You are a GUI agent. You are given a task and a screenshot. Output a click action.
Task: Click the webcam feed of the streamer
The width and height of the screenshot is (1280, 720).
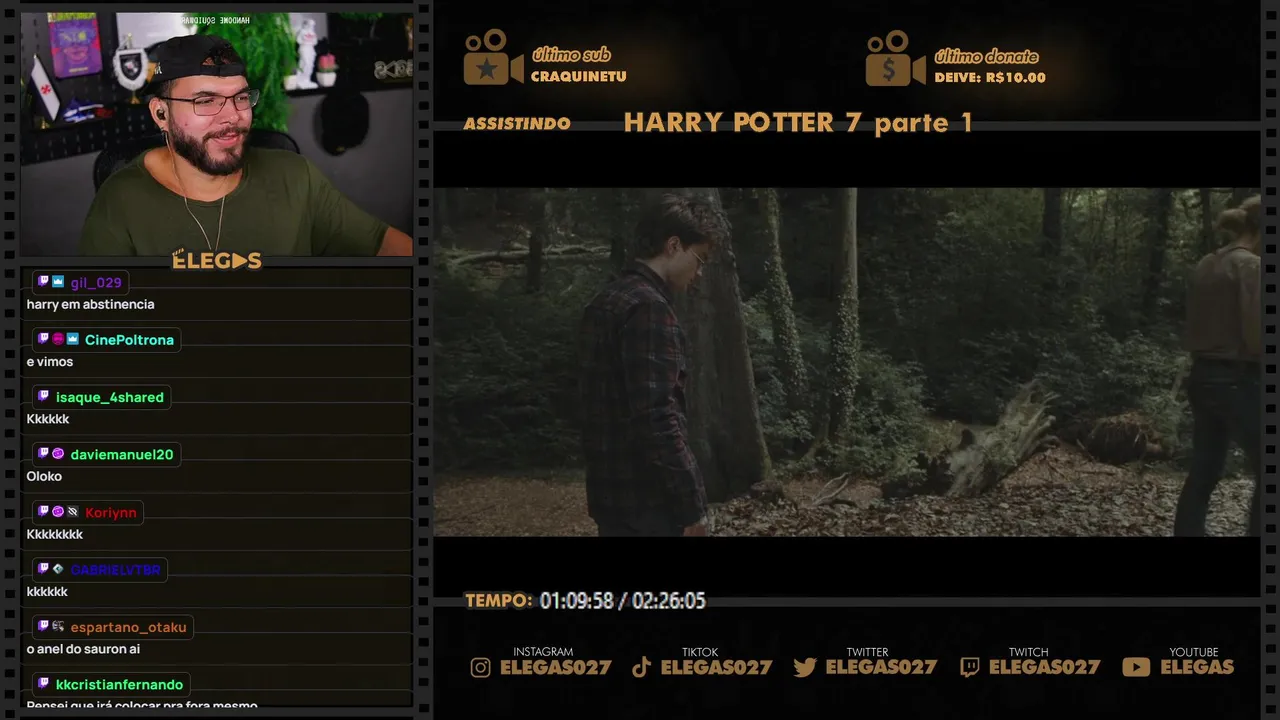216,134
